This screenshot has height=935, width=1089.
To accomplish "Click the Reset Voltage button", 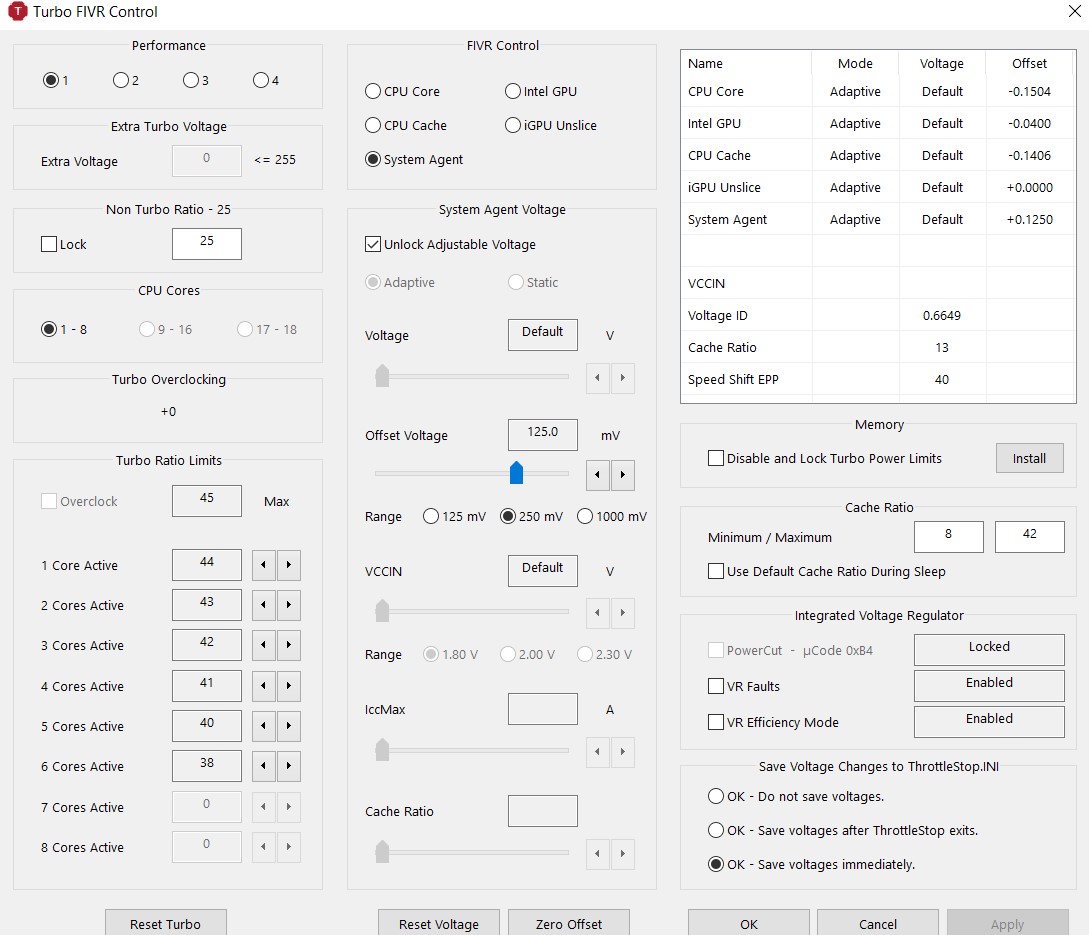I will (x=438, y=924).
